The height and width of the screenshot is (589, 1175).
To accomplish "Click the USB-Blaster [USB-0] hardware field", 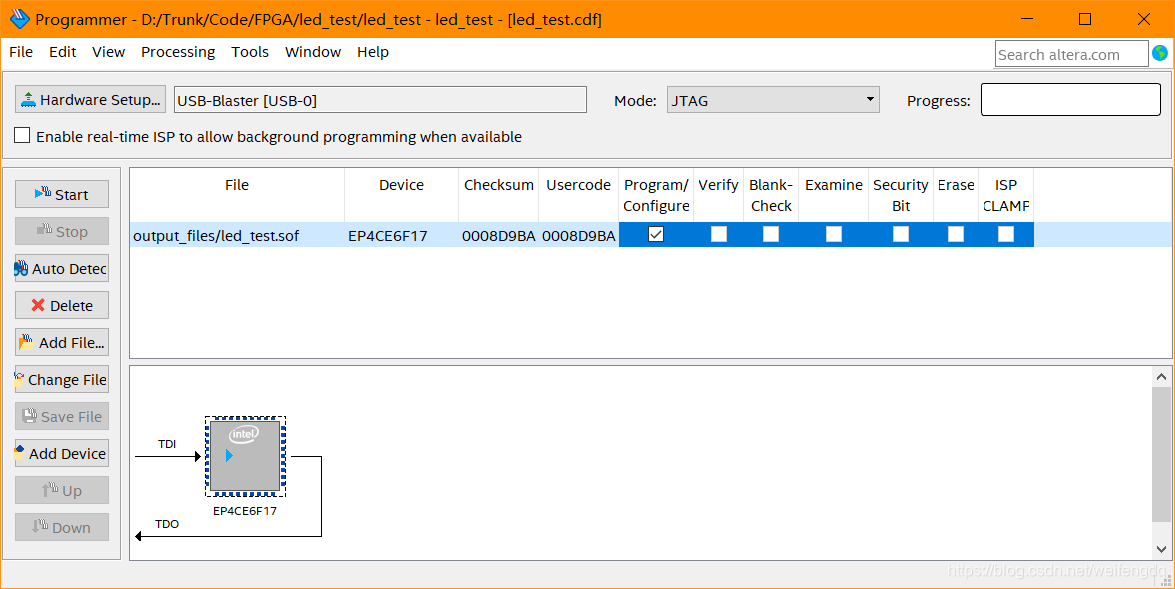I will click(381, 100).
